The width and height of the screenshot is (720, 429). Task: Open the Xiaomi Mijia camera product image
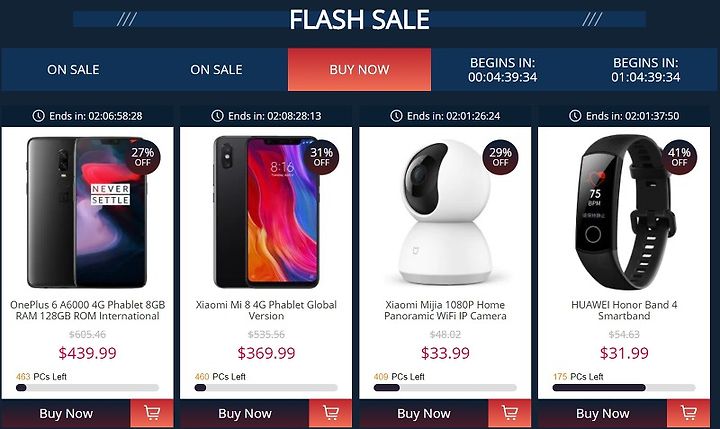[445, 214]
